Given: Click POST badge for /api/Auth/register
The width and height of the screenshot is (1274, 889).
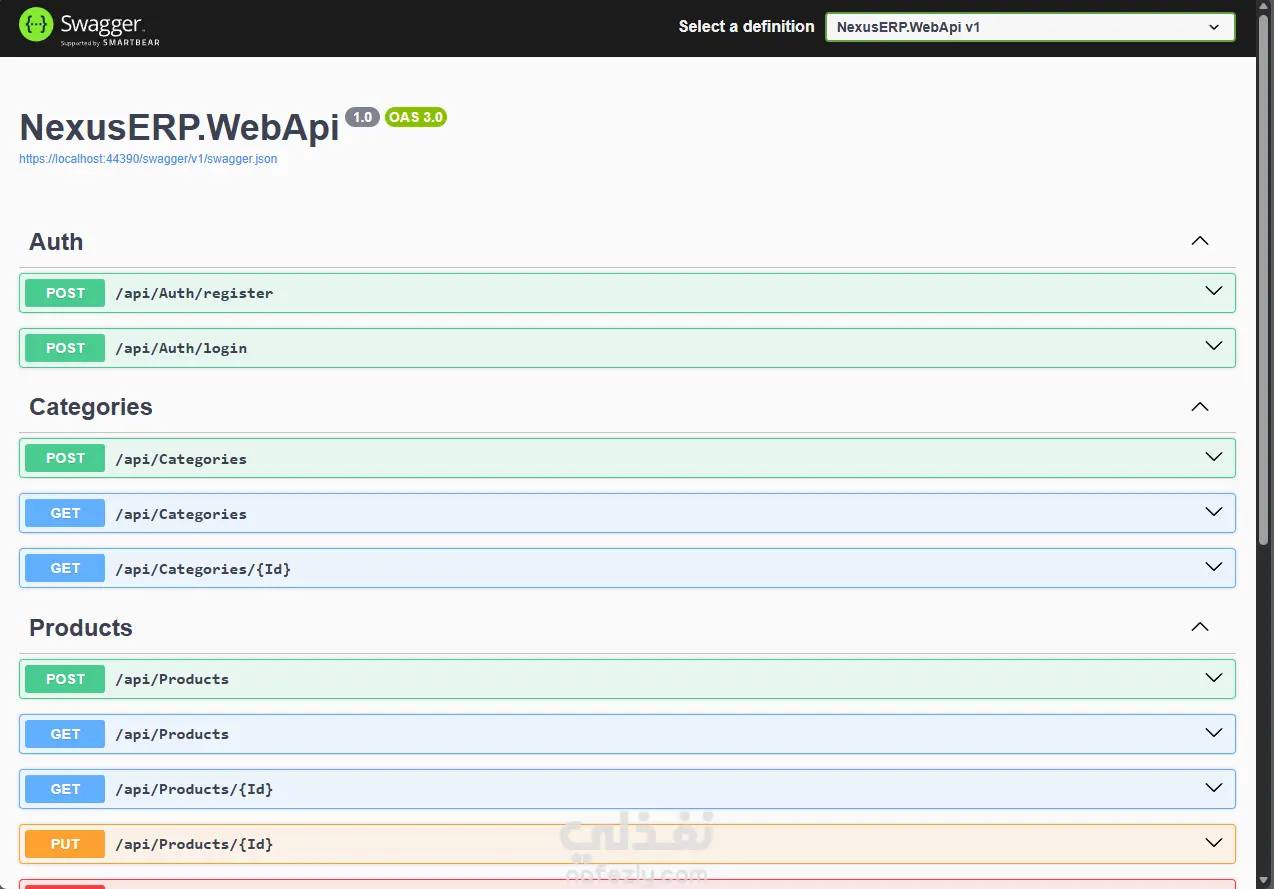Looking at the screenshot, I should [x=65, y=293].
